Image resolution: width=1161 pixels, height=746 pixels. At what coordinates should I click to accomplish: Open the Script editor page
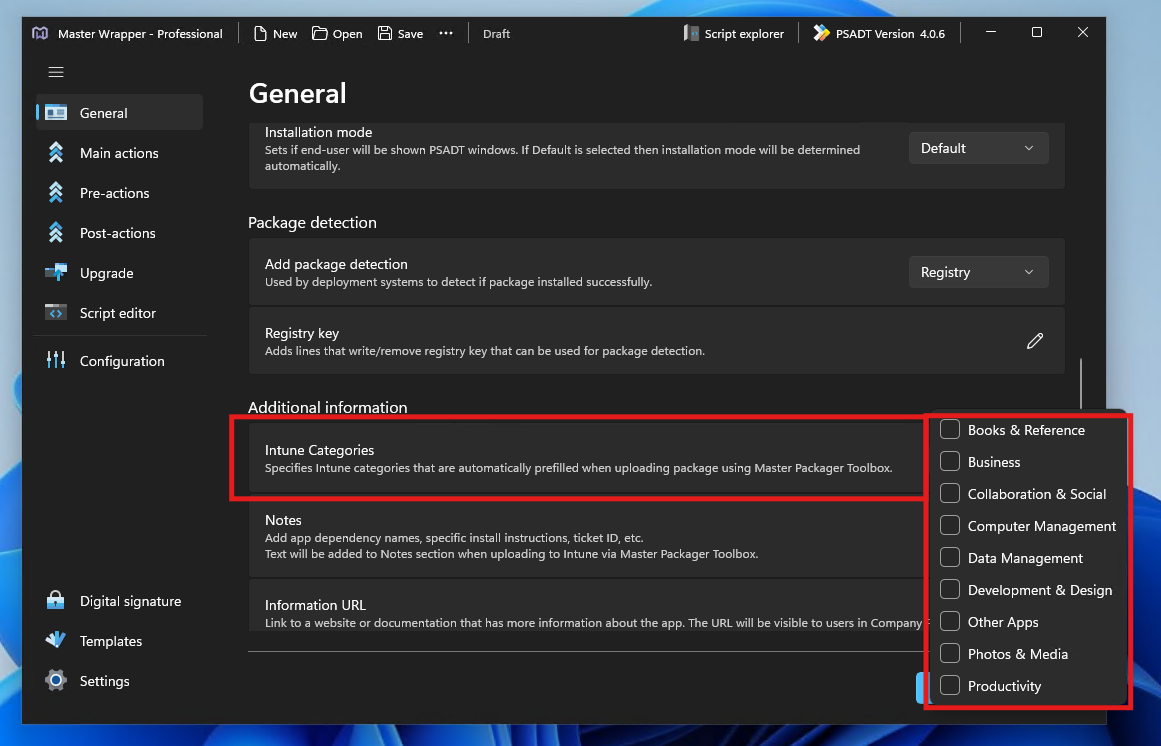coord(119,312)
